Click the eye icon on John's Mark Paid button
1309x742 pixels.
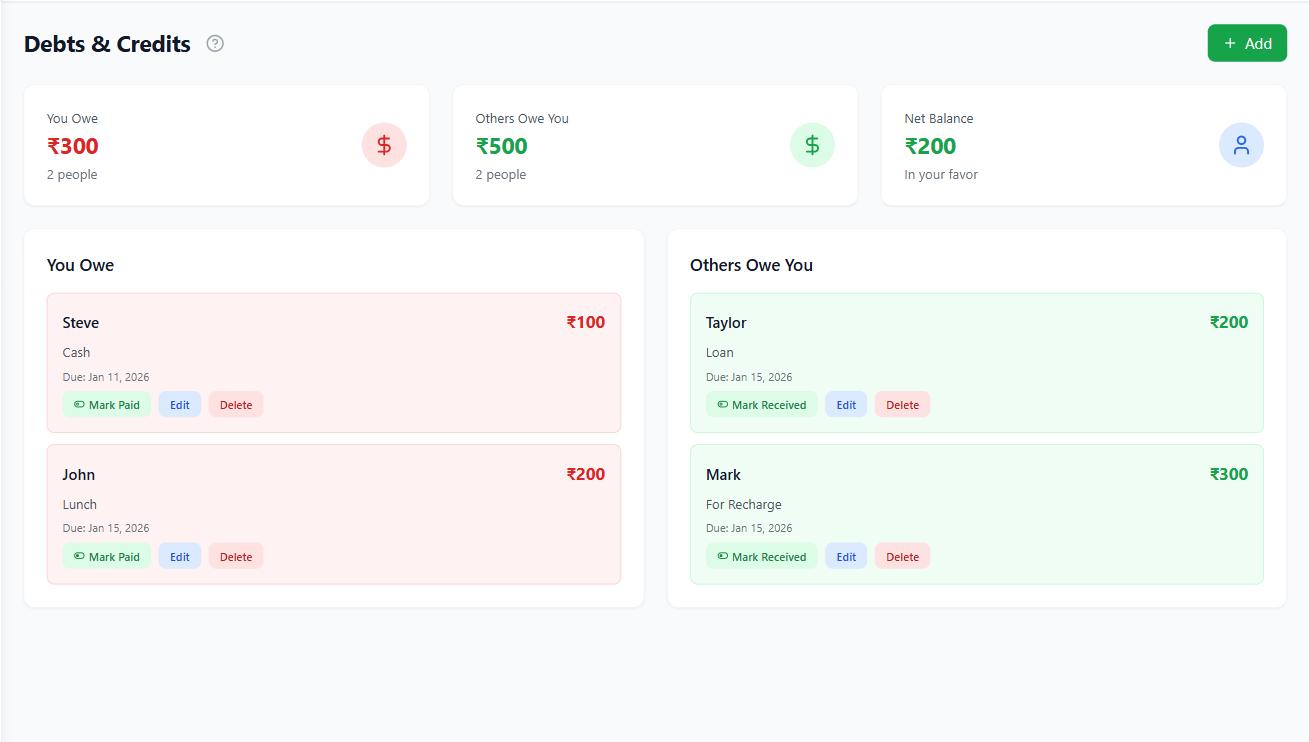[80, 556]
